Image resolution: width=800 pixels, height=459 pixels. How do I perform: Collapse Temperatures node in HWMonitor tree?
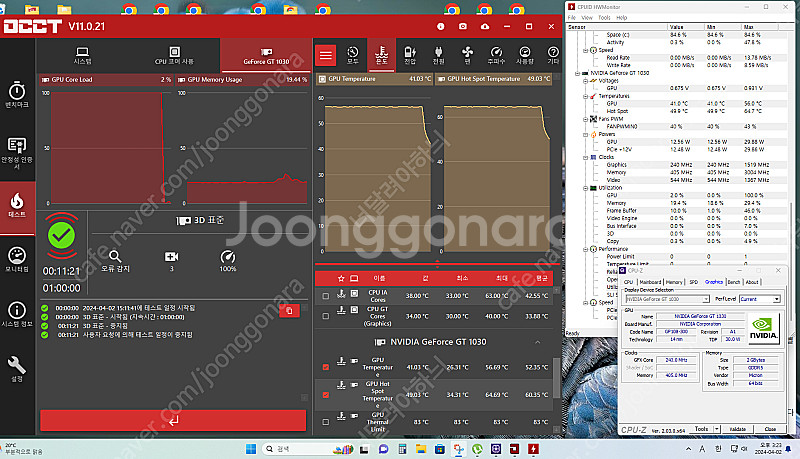[586, 96]
